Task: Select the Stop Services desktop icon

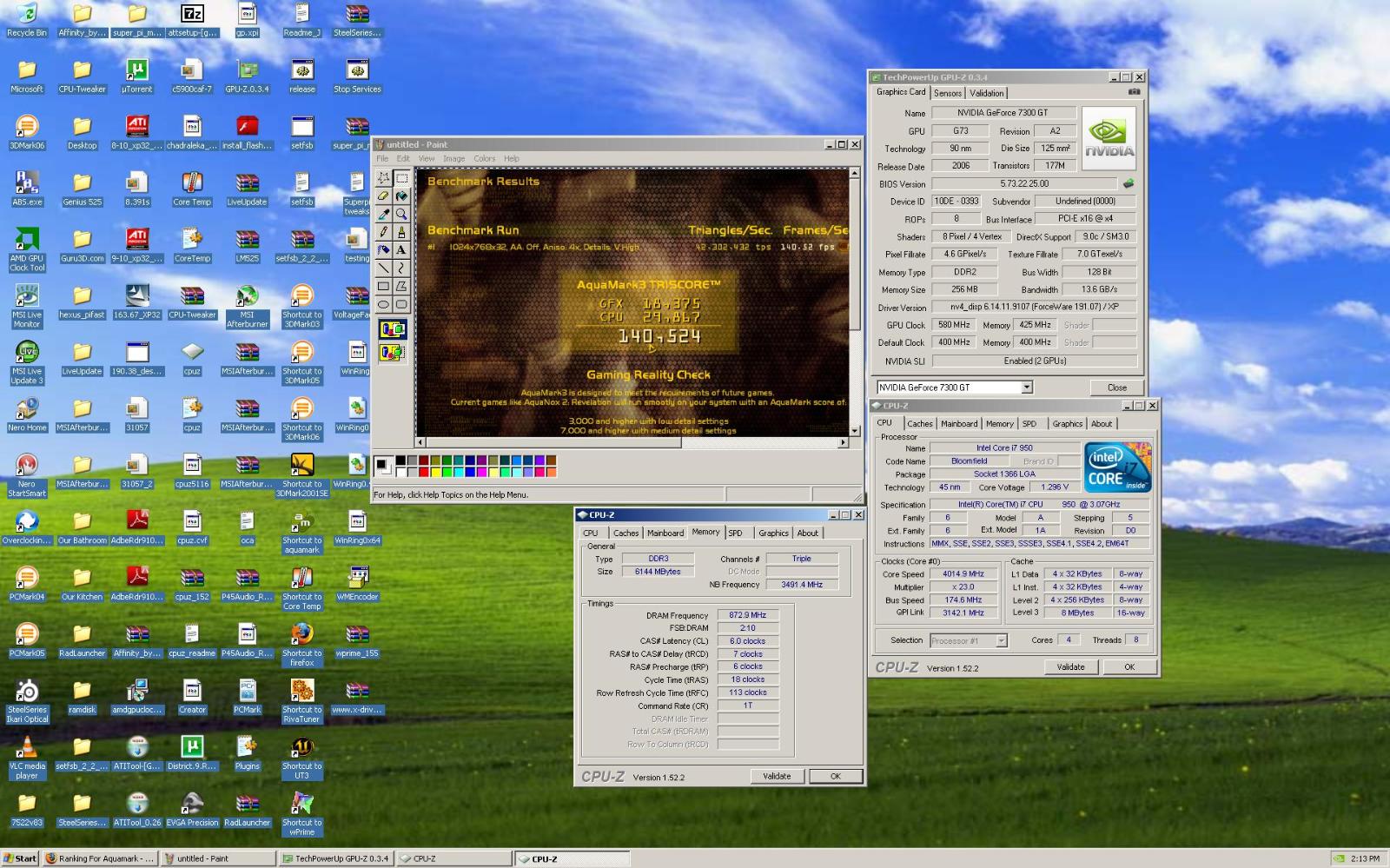Action: click(x=357, y=76)
